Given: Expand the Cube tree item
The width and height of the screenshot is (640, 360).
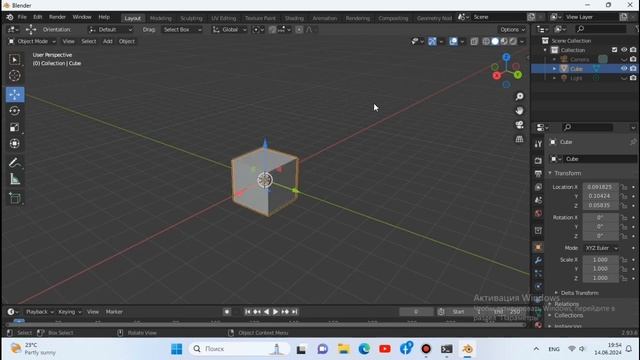Looking at the screenshot, I should point(554,69).
